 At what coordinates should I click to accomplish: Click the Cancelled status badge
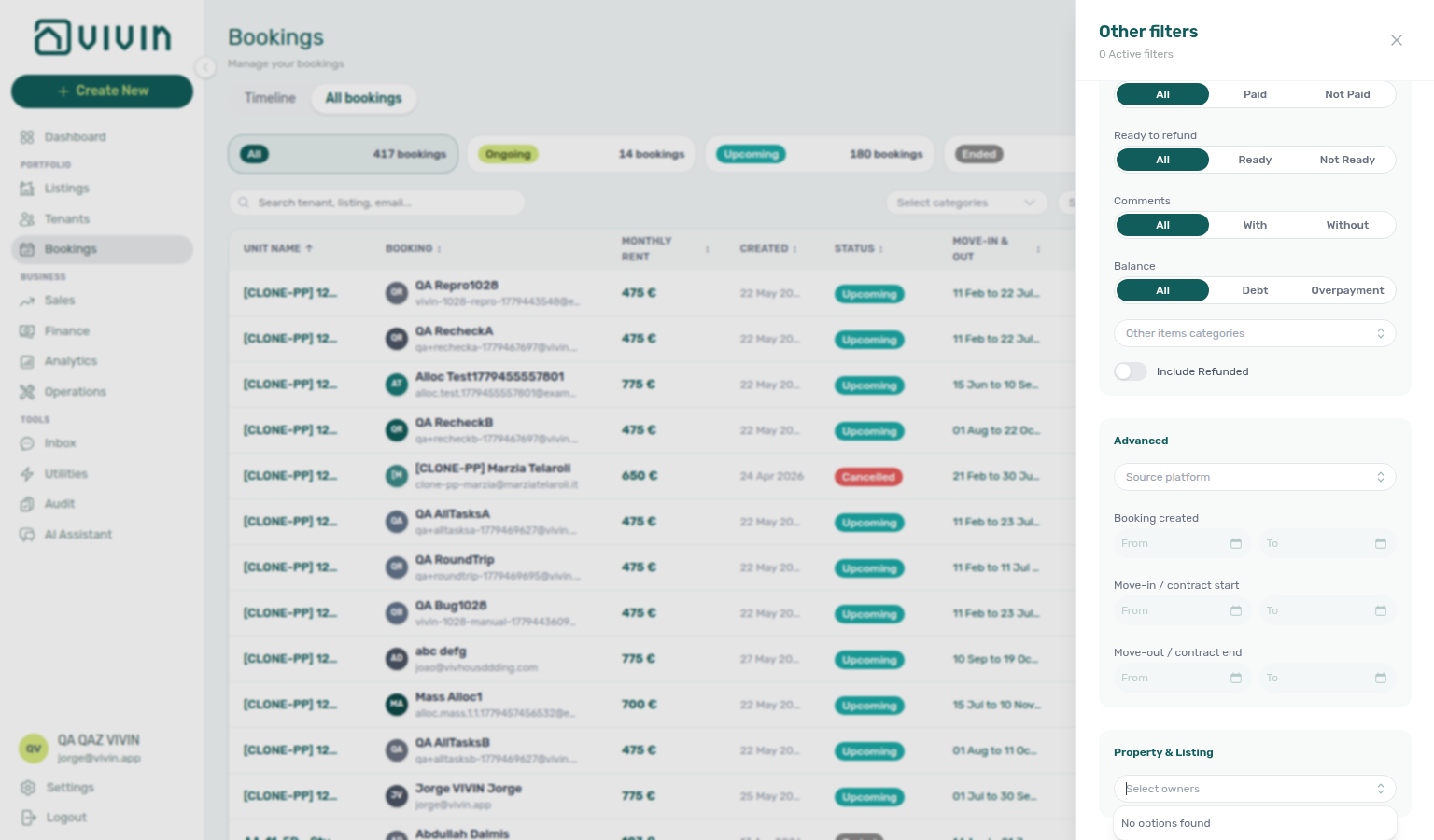point(868,477)
